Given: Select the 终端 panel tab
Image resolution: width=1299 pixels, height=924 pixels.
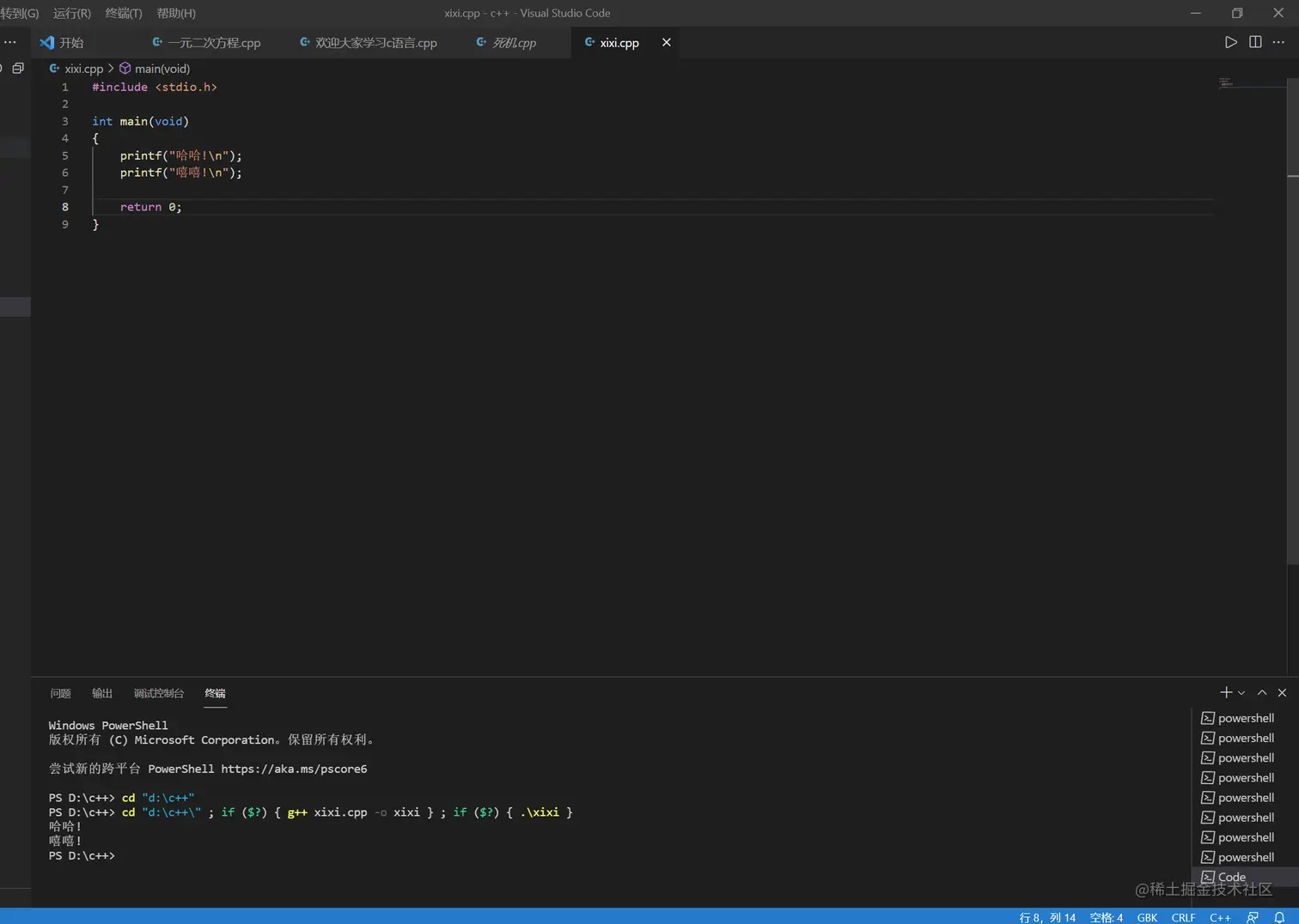Looking at the screenshot, I should click(x=215, y=693).
